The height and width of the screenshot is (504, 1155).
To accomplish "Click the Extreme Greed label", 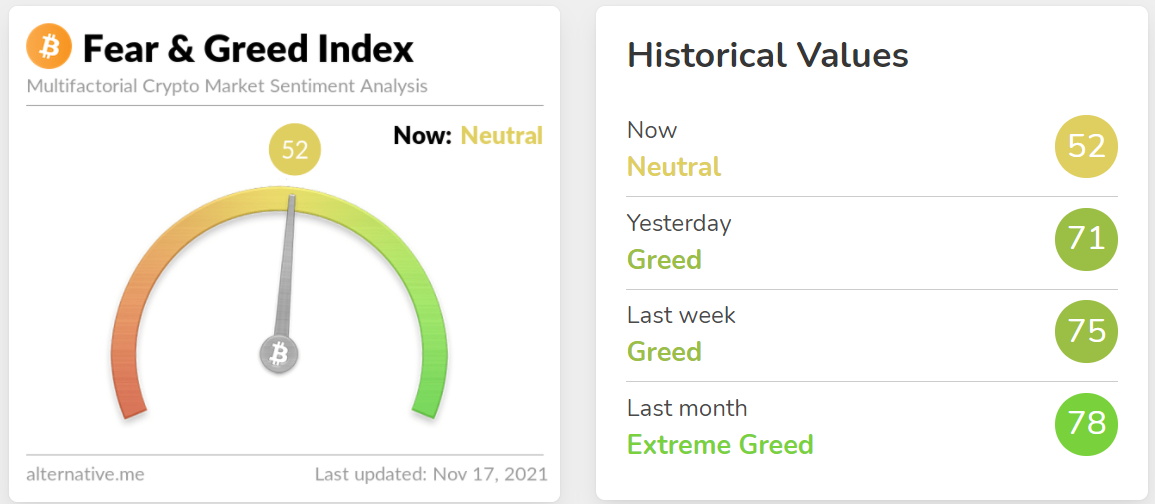I will [x=720, y=444].
